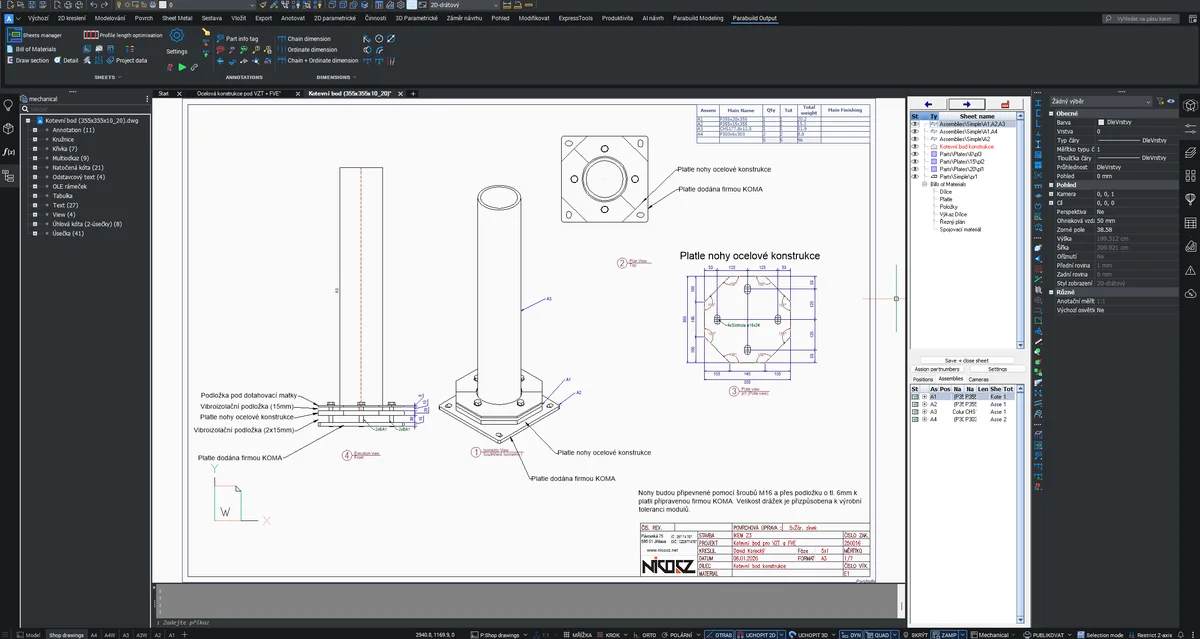Expand the Annotation (11) tree node
Screen dimensions: 1200x639
[x=34, y=130]
